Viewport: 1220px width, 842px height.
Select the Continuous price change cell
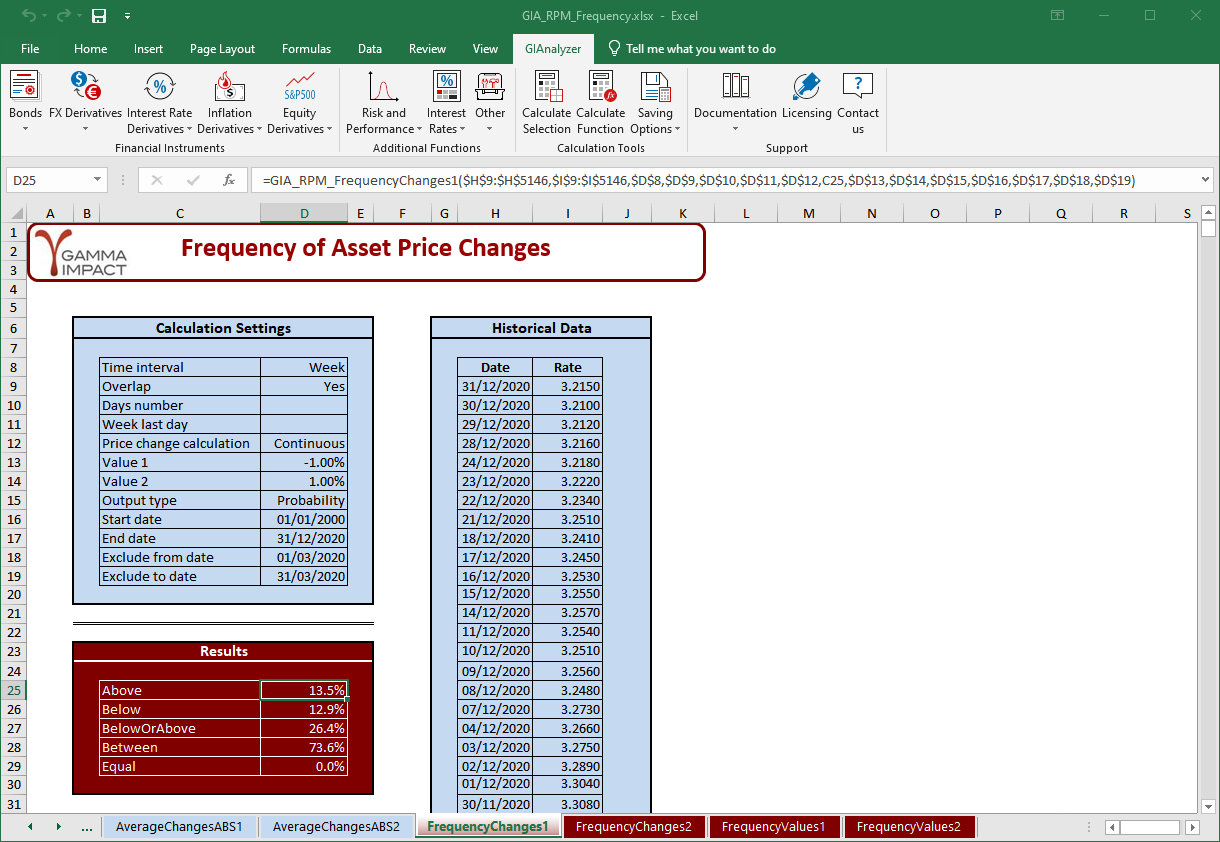304,443
